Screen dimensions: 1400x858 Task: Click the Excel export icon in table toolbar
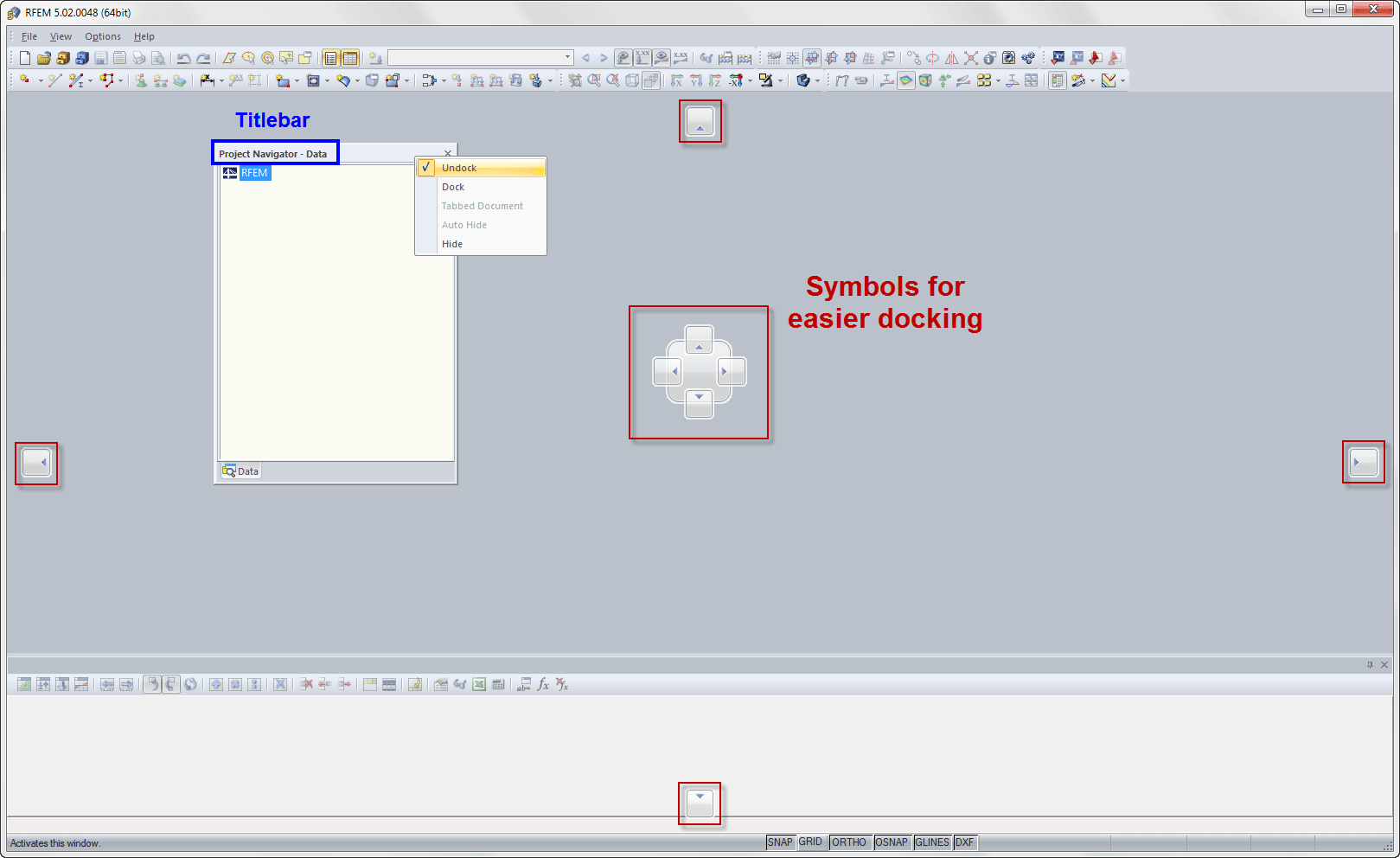click(x=478, y=684)
